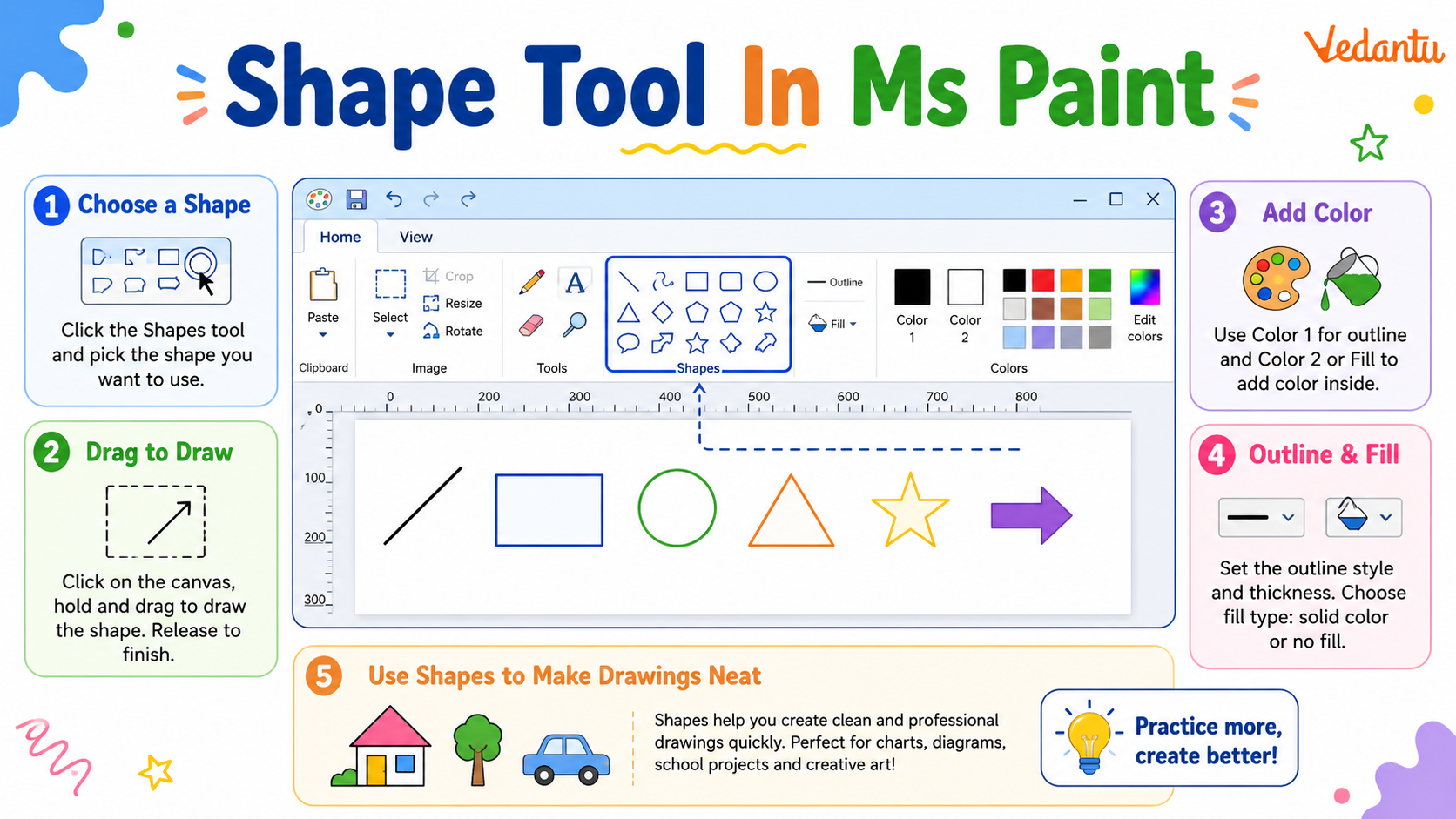Screen dimensions: 1456x819
Task: Pick the red palette swatch
Action: (1042, 279)
